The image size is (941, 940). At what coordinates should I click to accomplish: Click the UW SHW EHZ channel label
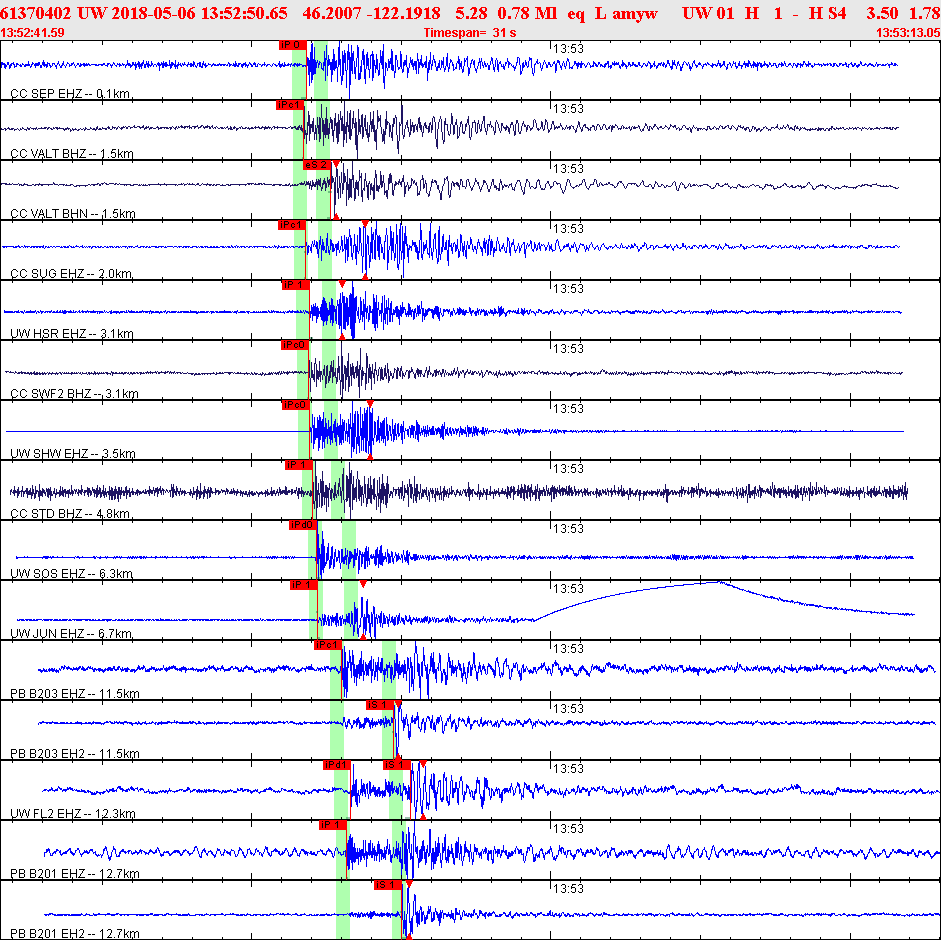(73, 454)
